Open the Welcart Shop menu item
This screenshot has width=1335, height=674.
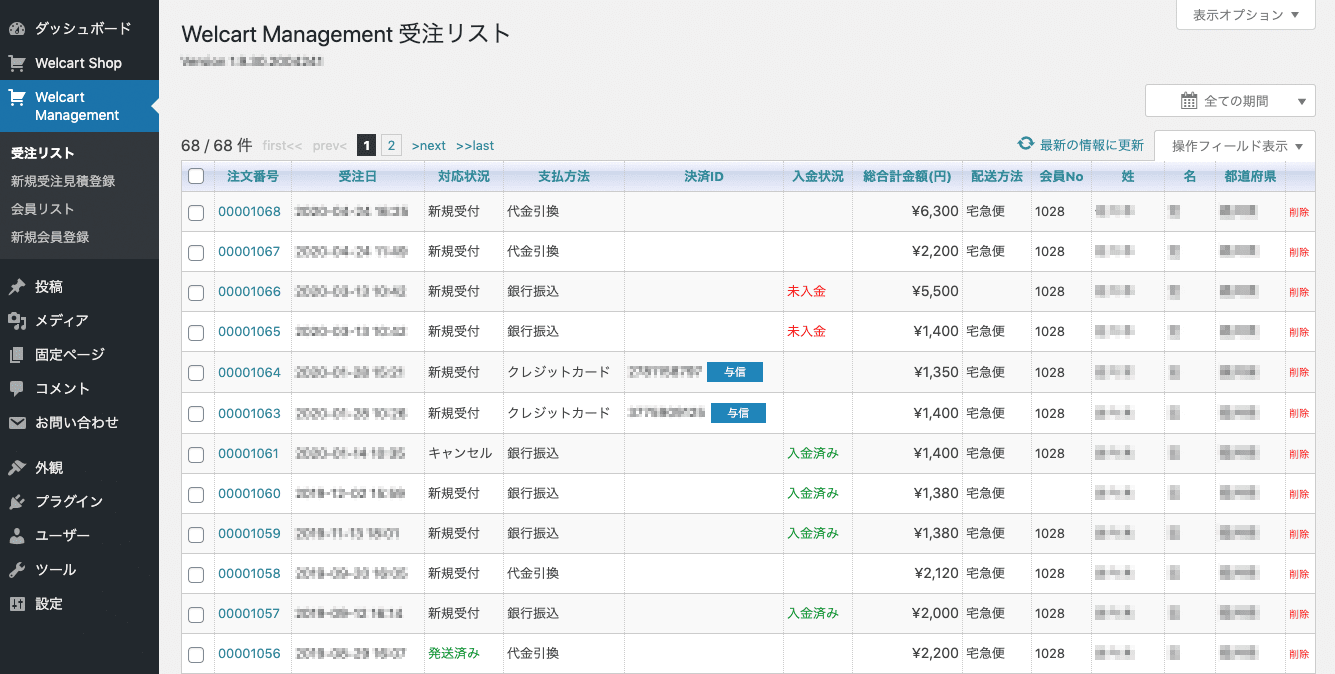79,63
